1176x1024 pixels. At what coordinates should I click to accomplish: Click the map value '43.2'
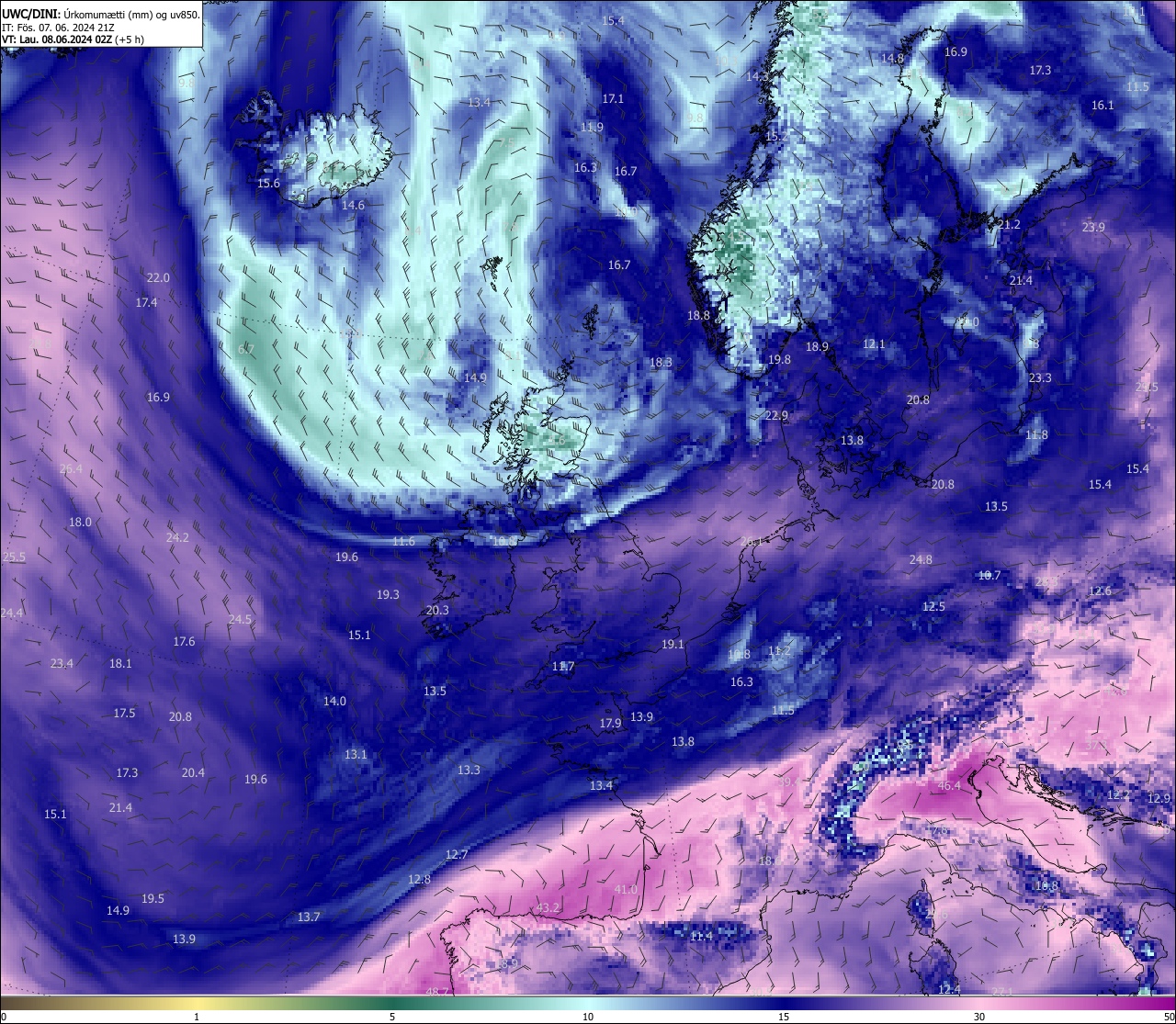tap(548, 907)
